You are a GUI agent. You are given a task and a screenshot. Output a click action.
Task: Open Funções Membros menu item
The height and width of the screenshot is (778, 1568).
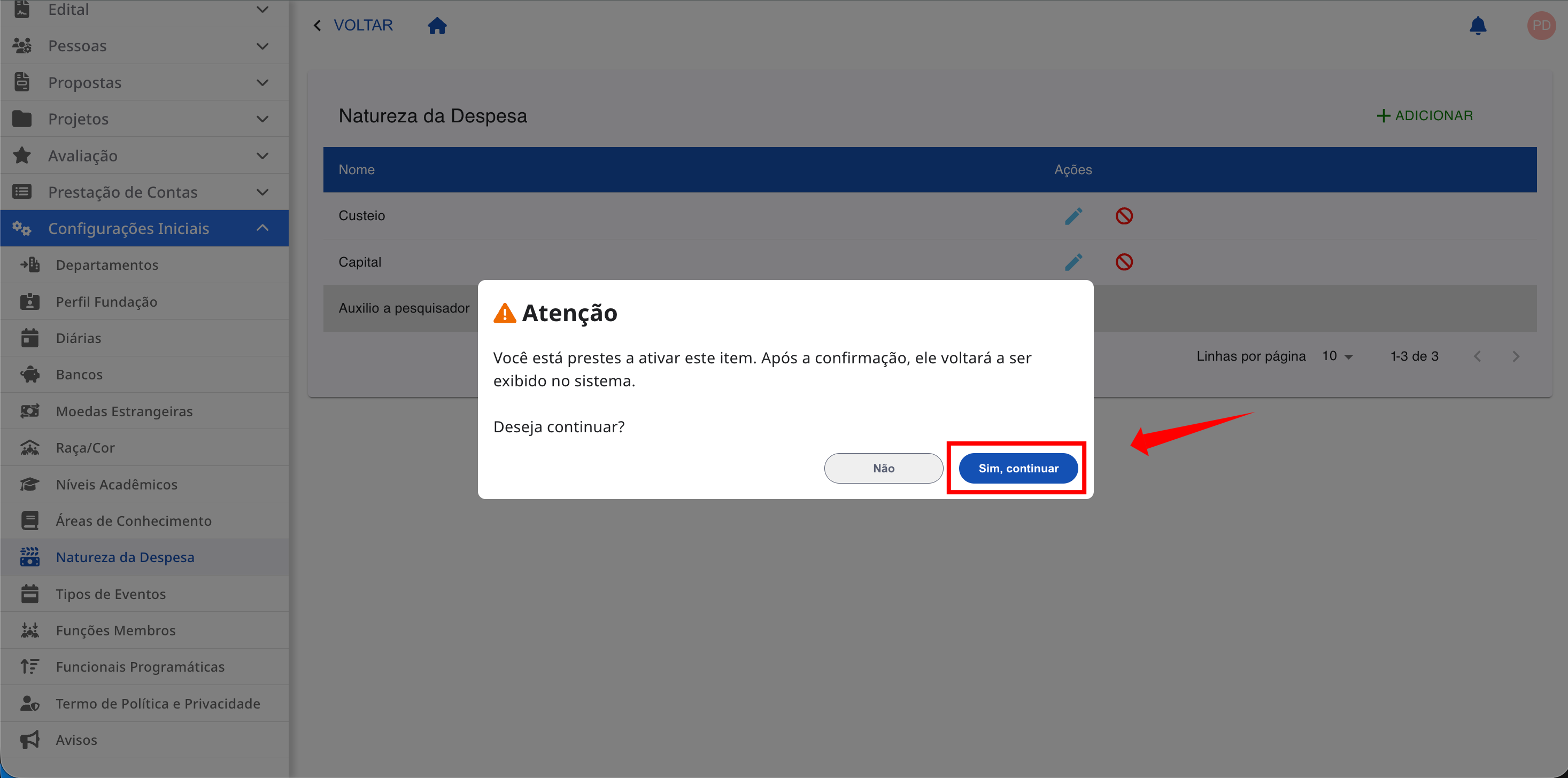pyautogui.click(x=145, y=630)
